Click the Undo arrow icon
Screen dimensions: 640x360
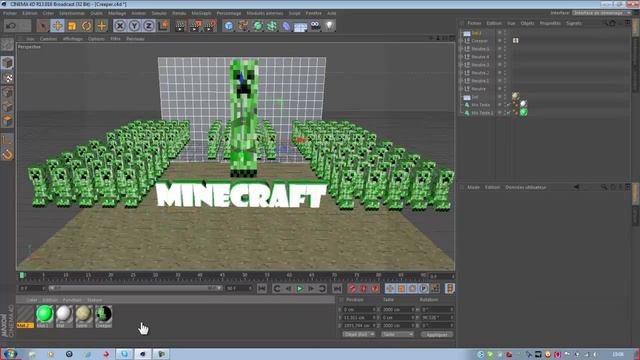(11, 26)
